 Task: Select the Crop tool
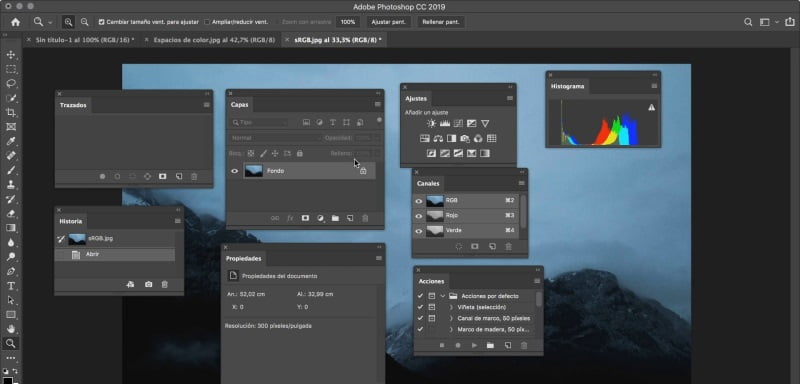click(11, 112)
